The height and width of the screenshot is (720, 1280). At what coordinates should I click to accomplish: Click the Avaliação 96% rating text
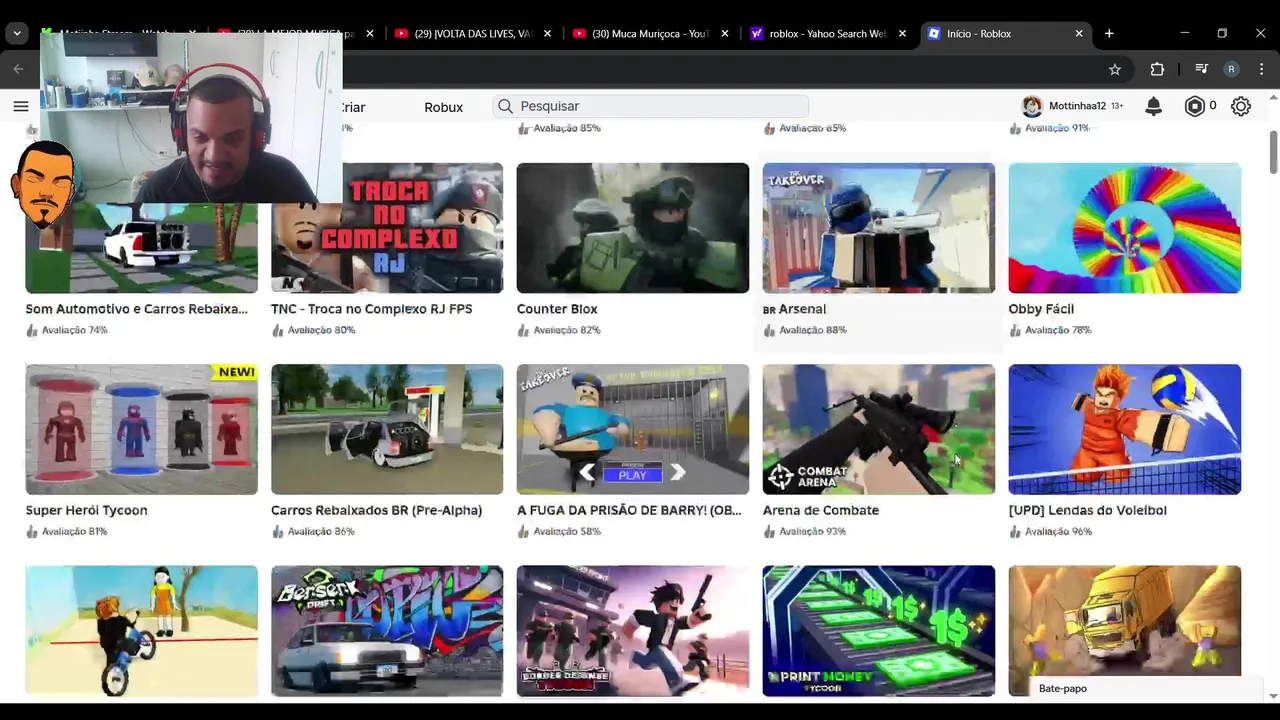1058,531
